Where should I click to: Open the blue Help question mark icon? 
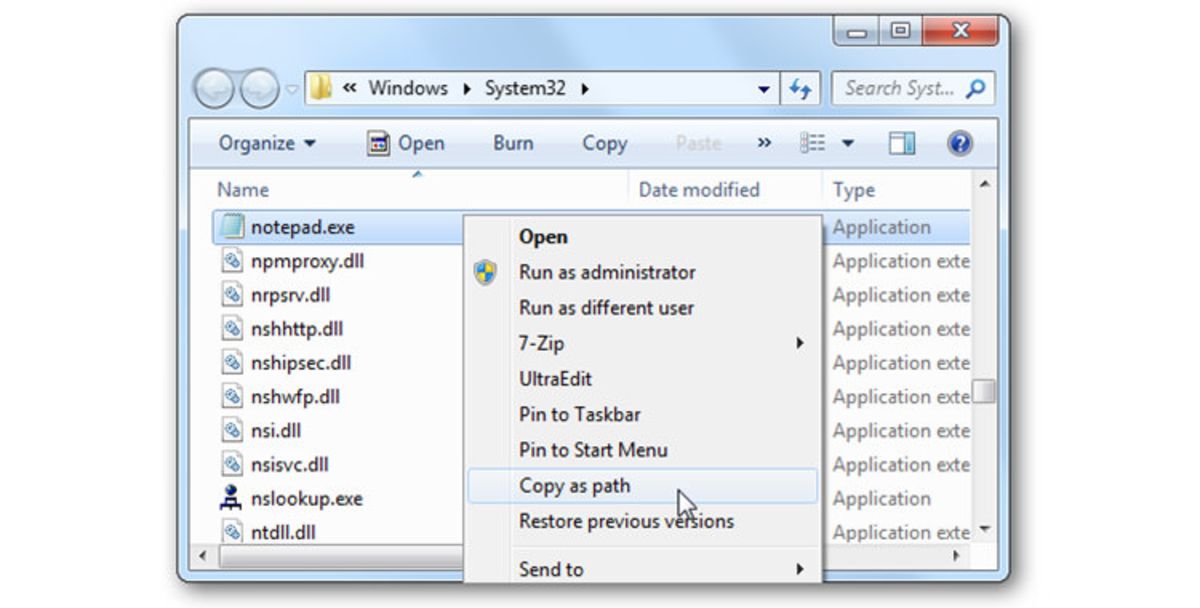959,143
